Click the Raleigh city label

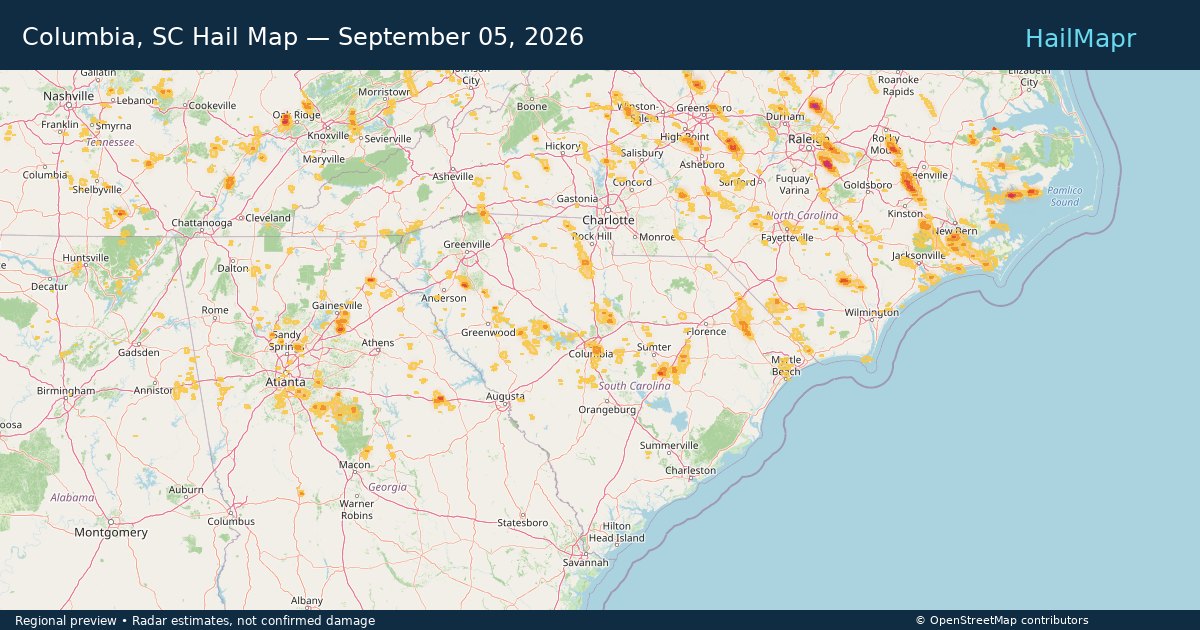point(808,139)
